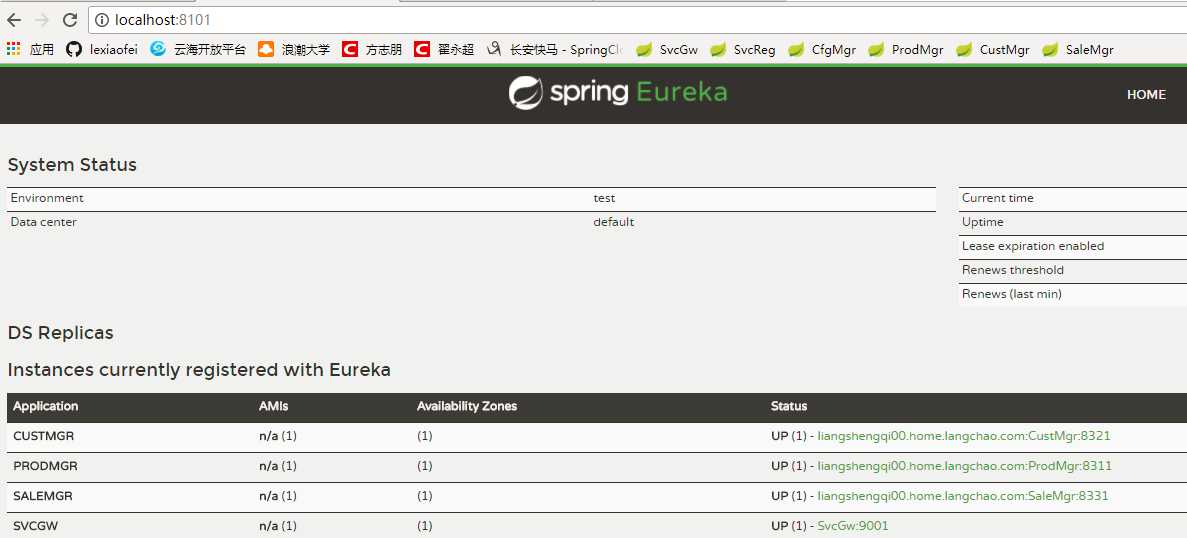The height and width of the screenshot is (538, 1187).
Task: Click the Current time row
Action: point(1073,198)
